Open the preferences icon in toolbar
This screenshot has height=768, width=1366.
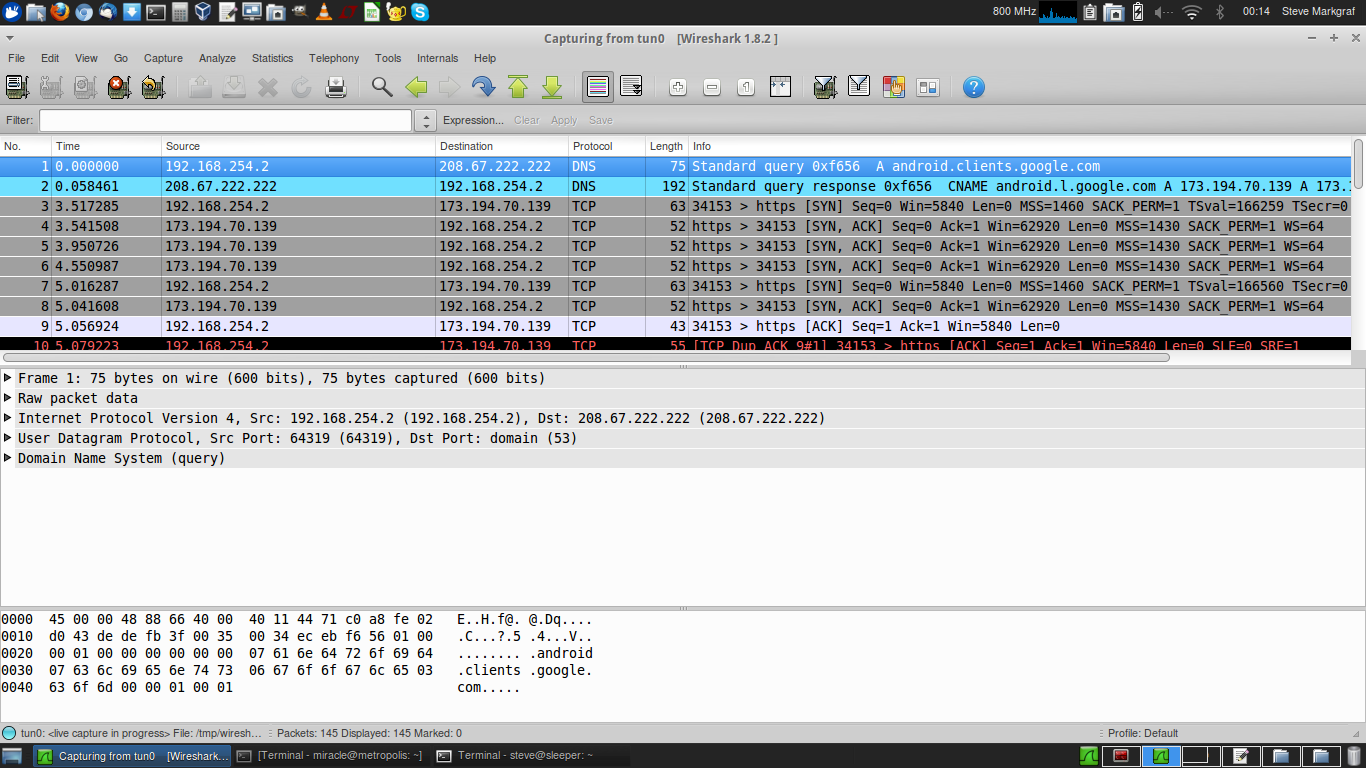[x=928, y=87]
